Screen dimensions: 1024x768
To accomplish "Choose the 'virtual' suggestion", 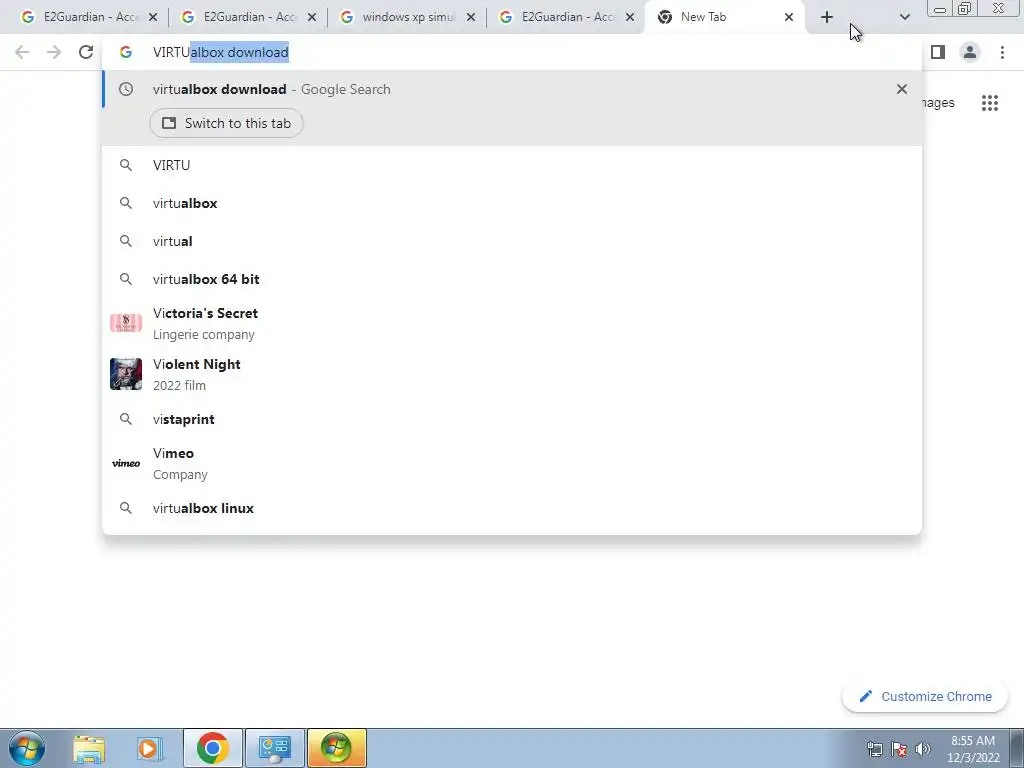I will tap(512, 241).
